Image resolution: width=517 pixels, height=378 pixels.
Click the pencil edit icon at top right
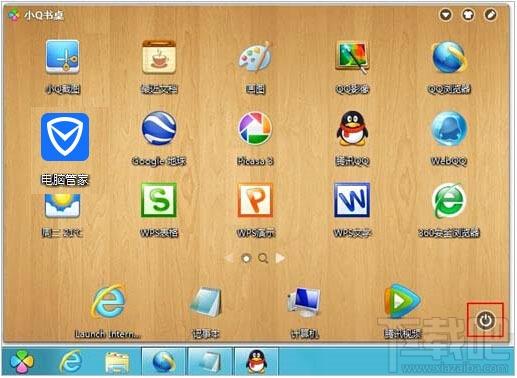(x=490, y=15)
